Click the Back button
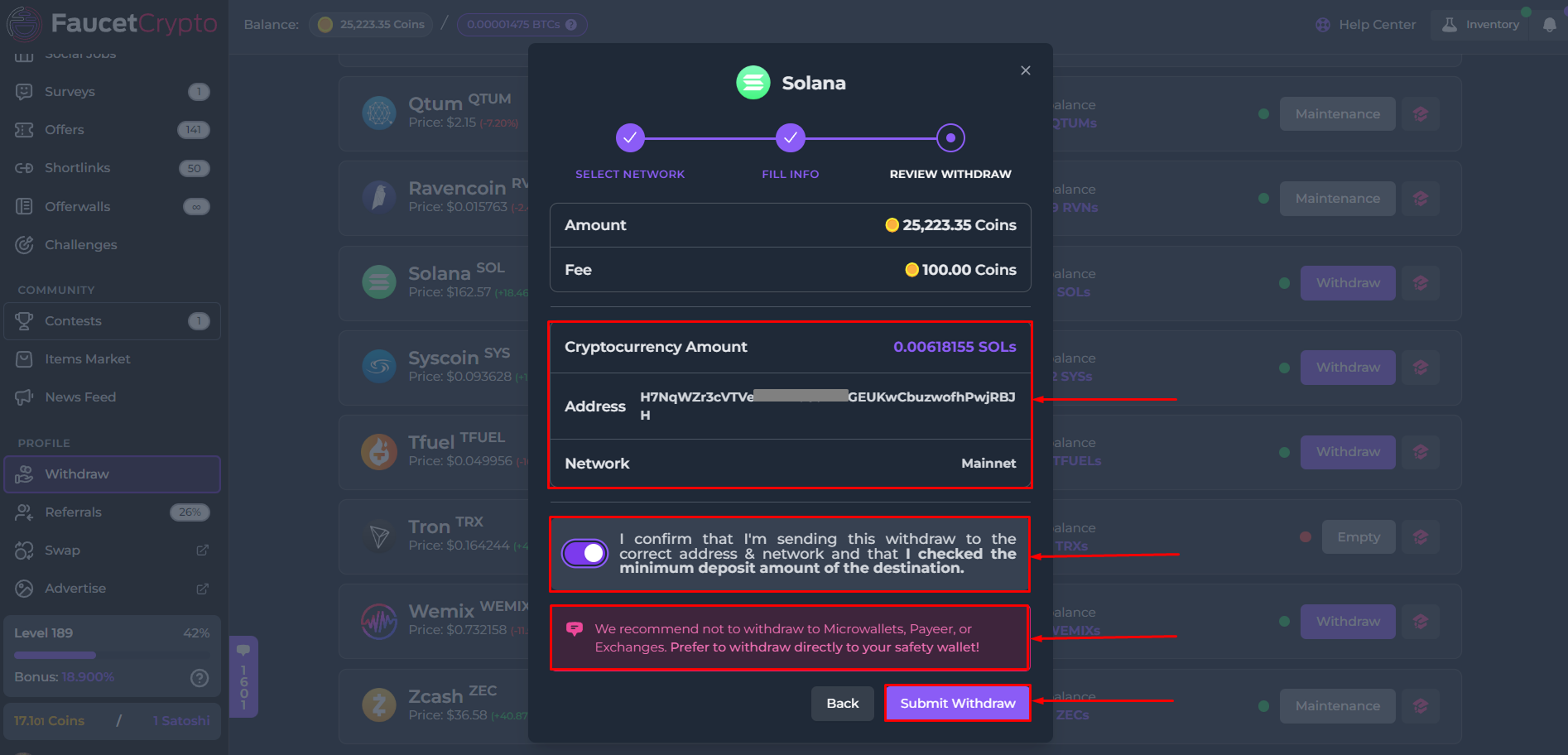Screen dimensions: 1568x755 843,704
